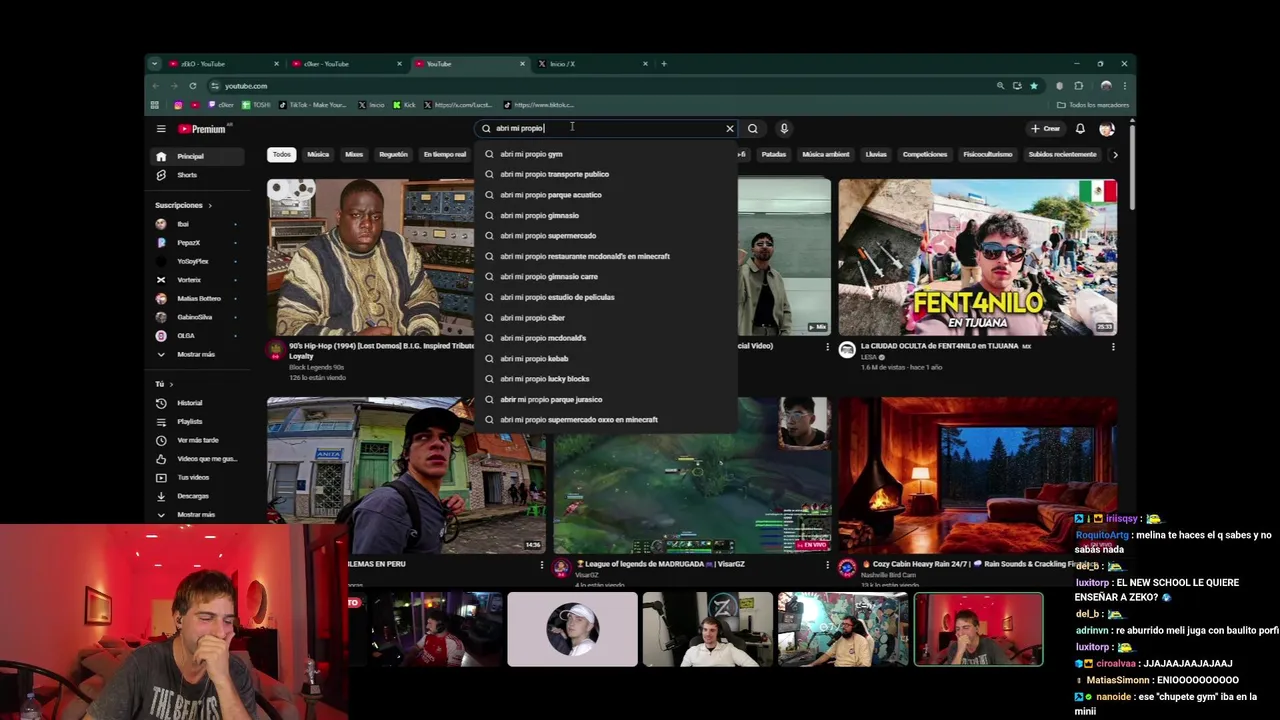1280x720 pixels.
Task: Choose suggestion 'abri mi propio kebab'
Action: (606, 358)
